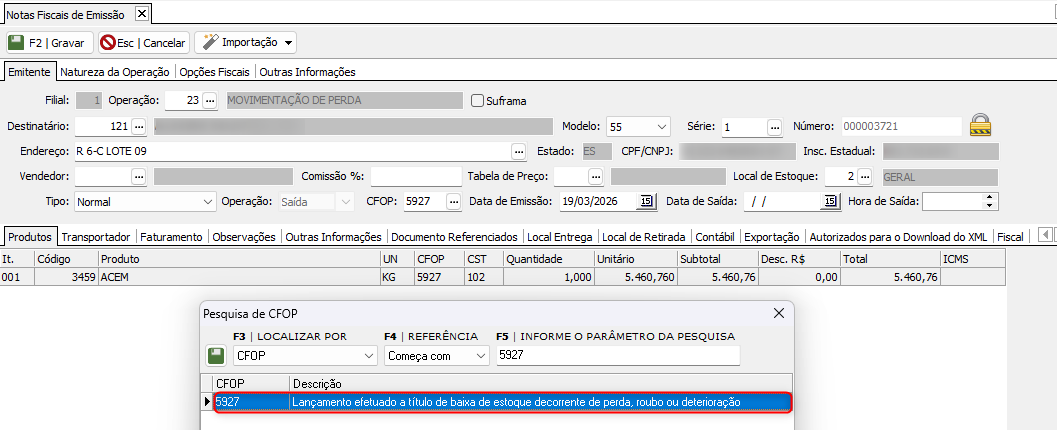Click the Série lookup ellipsis button
The image size is (1057, 430).
[774, 127]
